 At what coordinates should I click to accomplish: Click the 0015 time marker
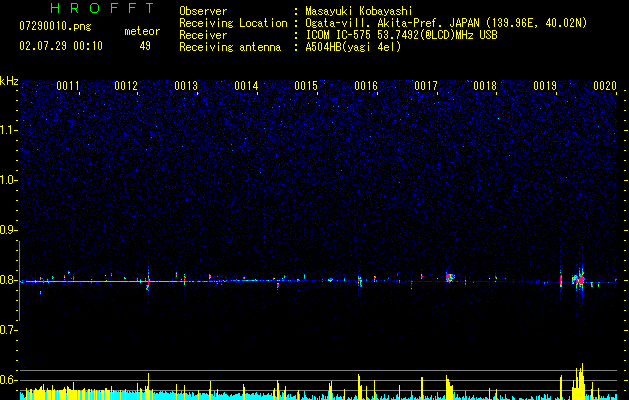click(x=306, y=86)
